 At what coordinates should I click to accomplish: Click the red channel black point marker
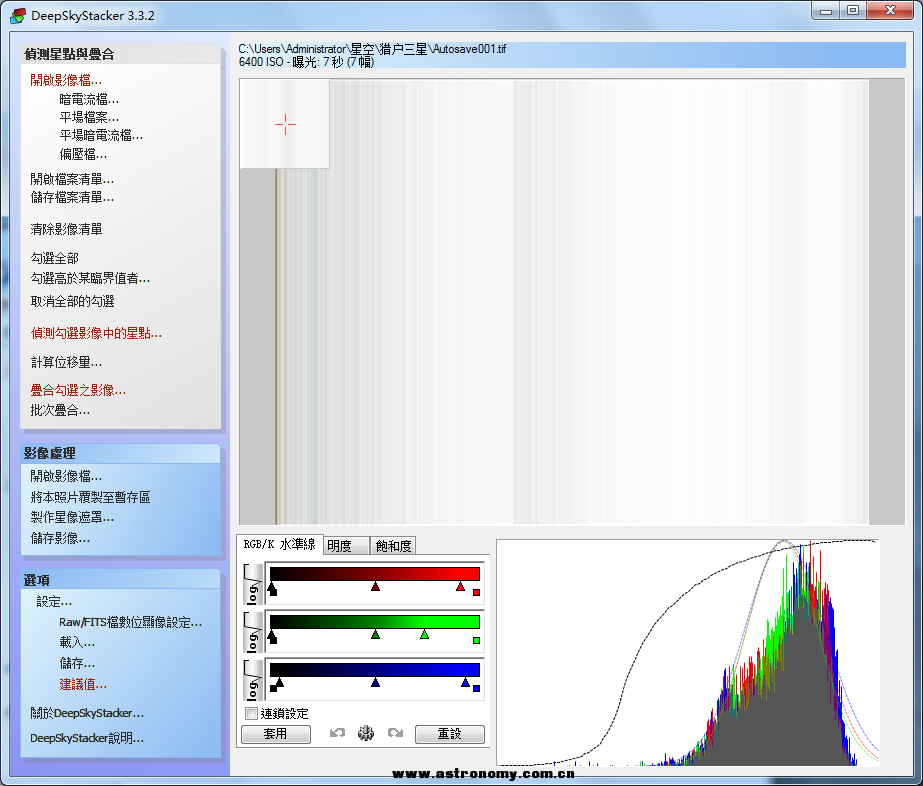[x=272, y=588]
